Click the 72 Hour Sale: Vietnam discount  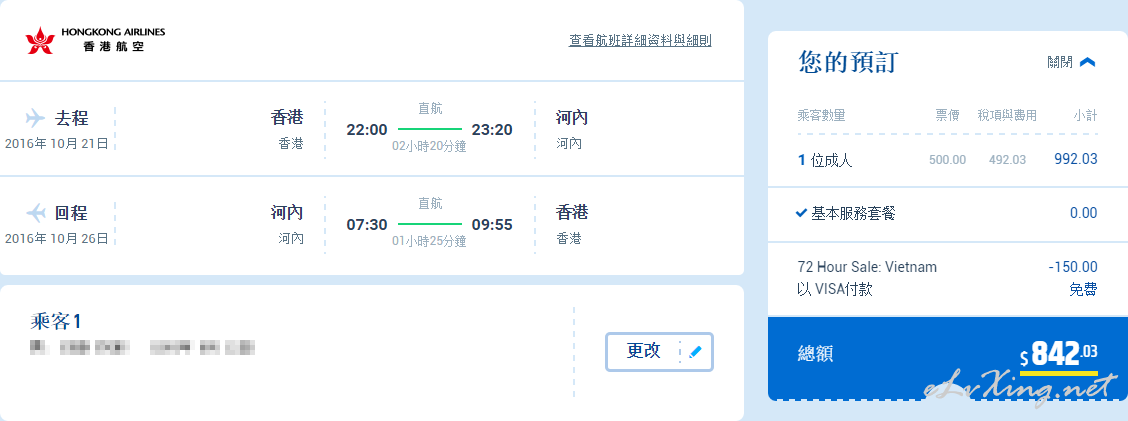point(867,267)
